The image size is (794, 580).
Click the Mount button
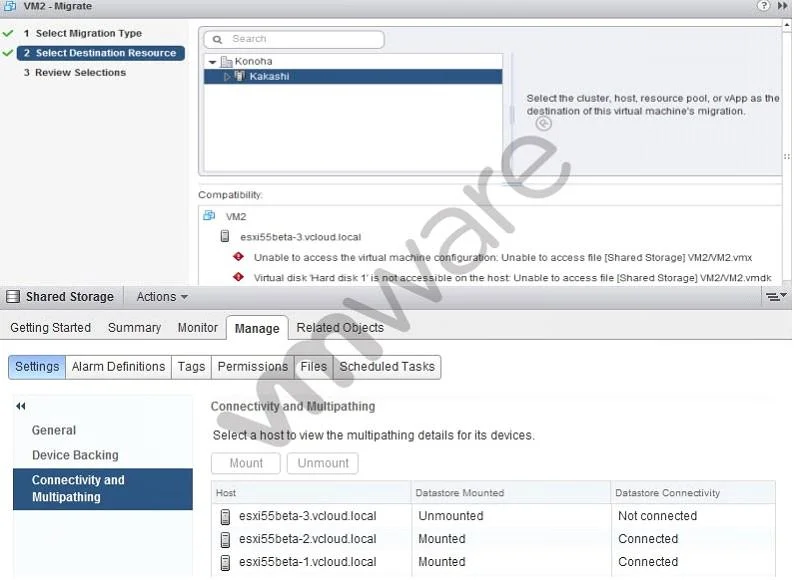coord(246,463)
